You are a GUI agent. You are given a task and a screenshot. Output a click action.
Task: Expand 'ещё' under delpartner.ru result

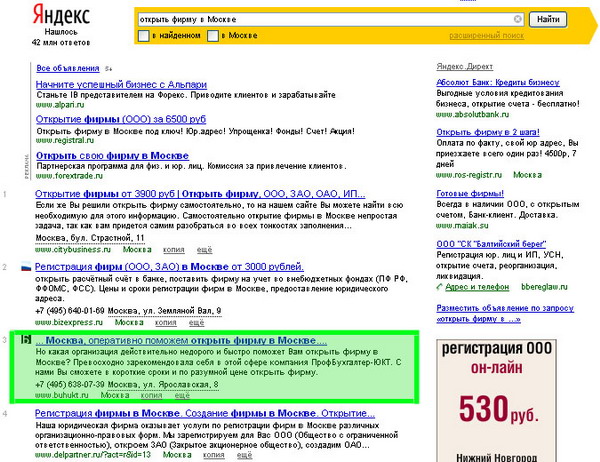pyautogui.click(x=244, y=455)
